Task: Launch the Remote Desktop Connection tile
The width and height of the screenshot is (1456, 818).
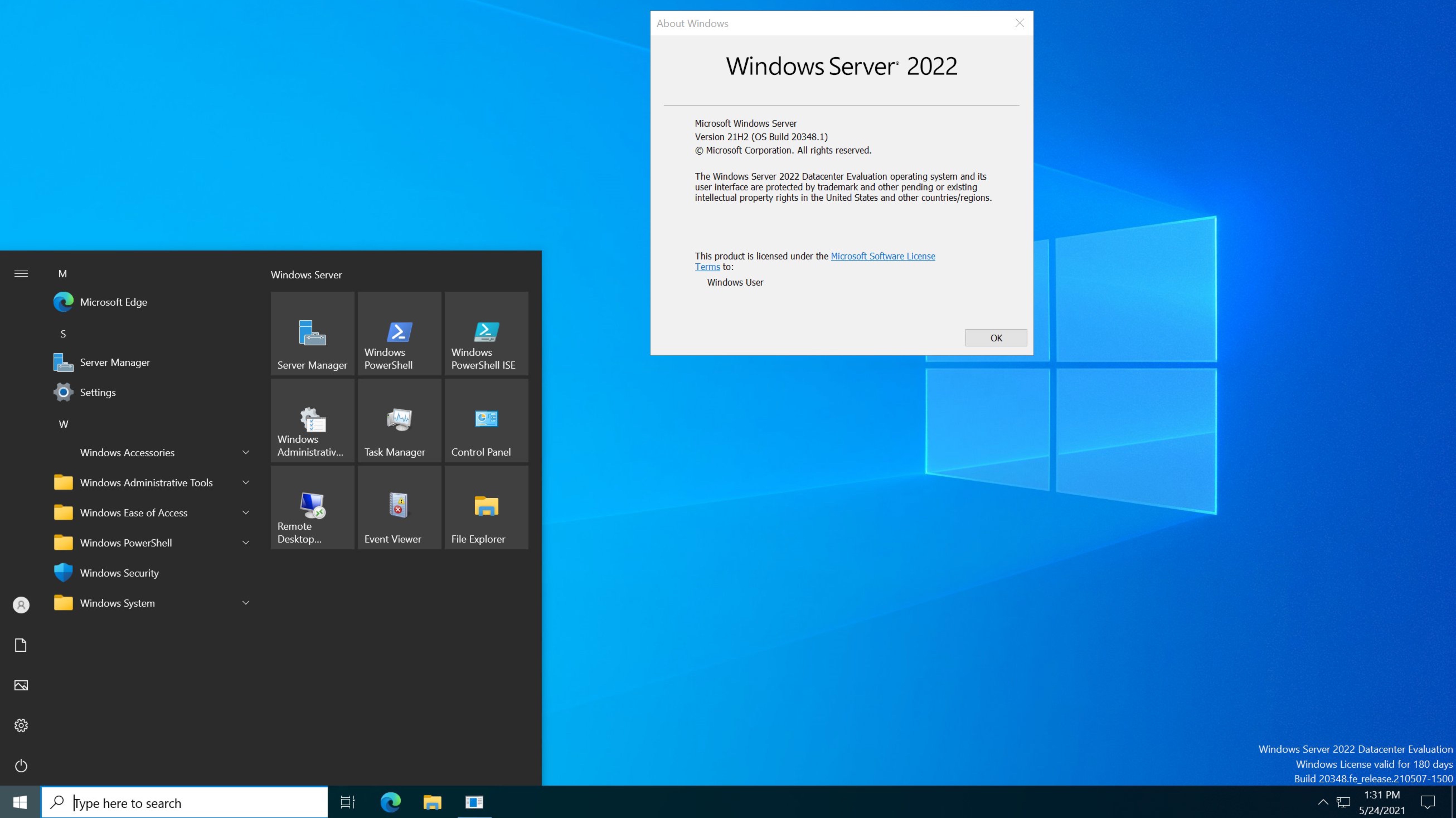Action: click(312, 508)
